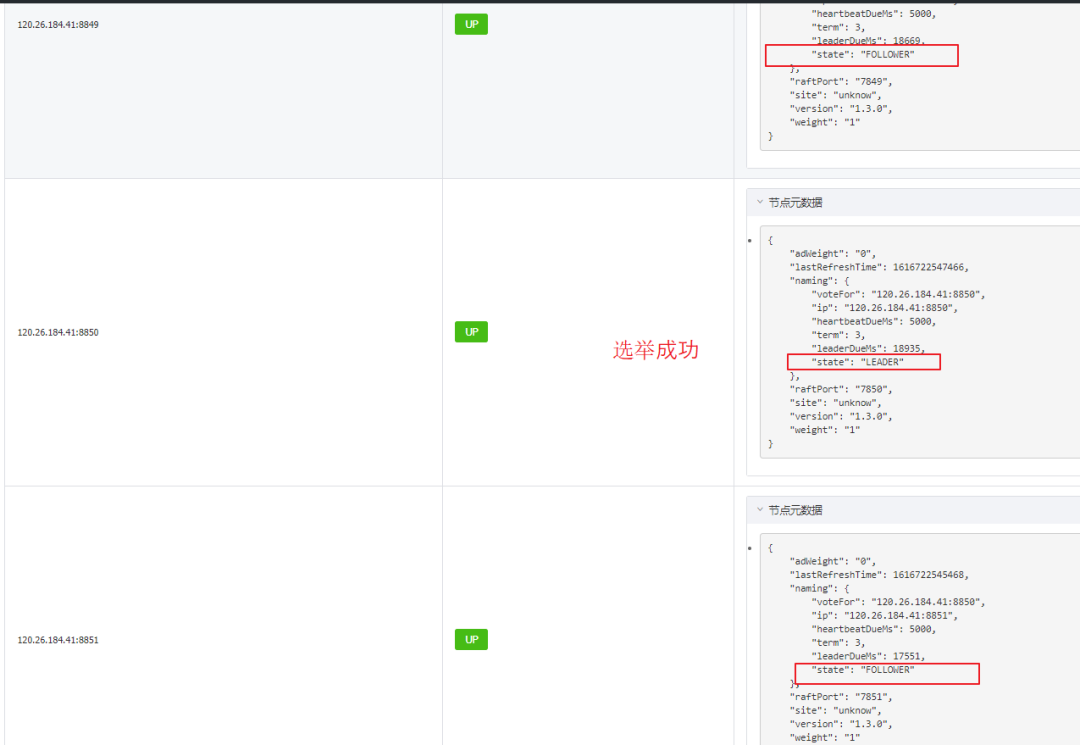Click the "ip": "120.26.184.41:8851" metadata line
This screenshot has width=1080, height=745.
(885, 616)
